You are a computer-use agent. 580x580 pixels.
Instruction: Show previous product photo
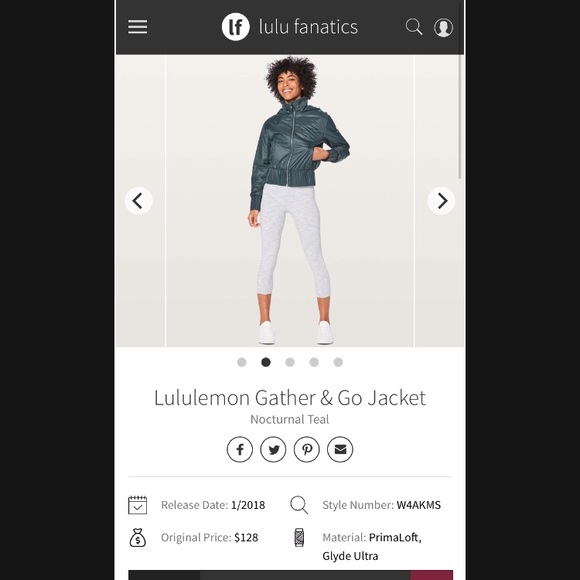click(x=138, y=201)
